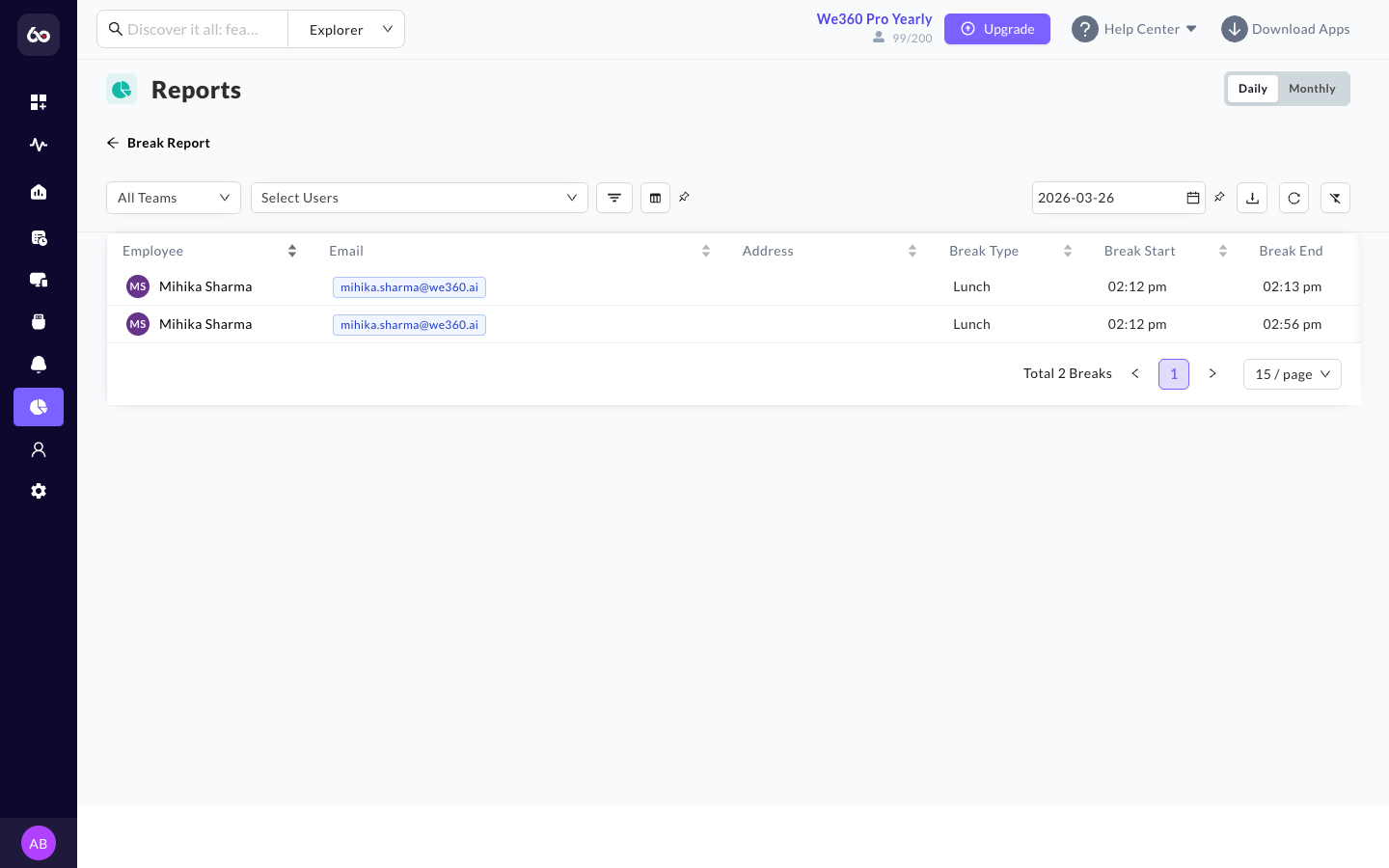Click the clear filters icon
The height and width of the screenshot is (868, 1389).
point(1335,198)
